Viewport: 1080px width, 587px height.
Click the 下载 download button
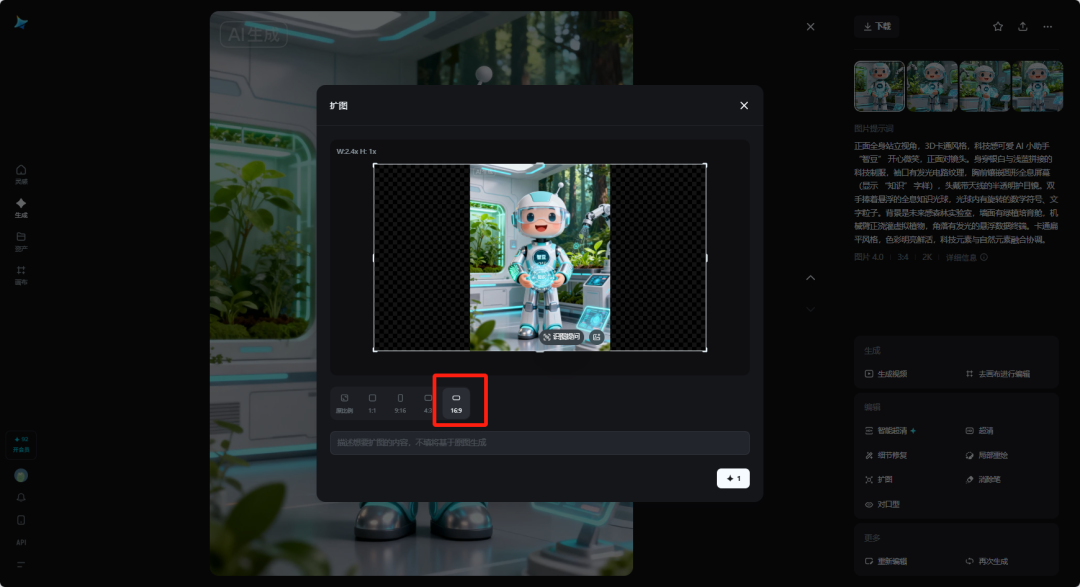click(x=877, y=27)
